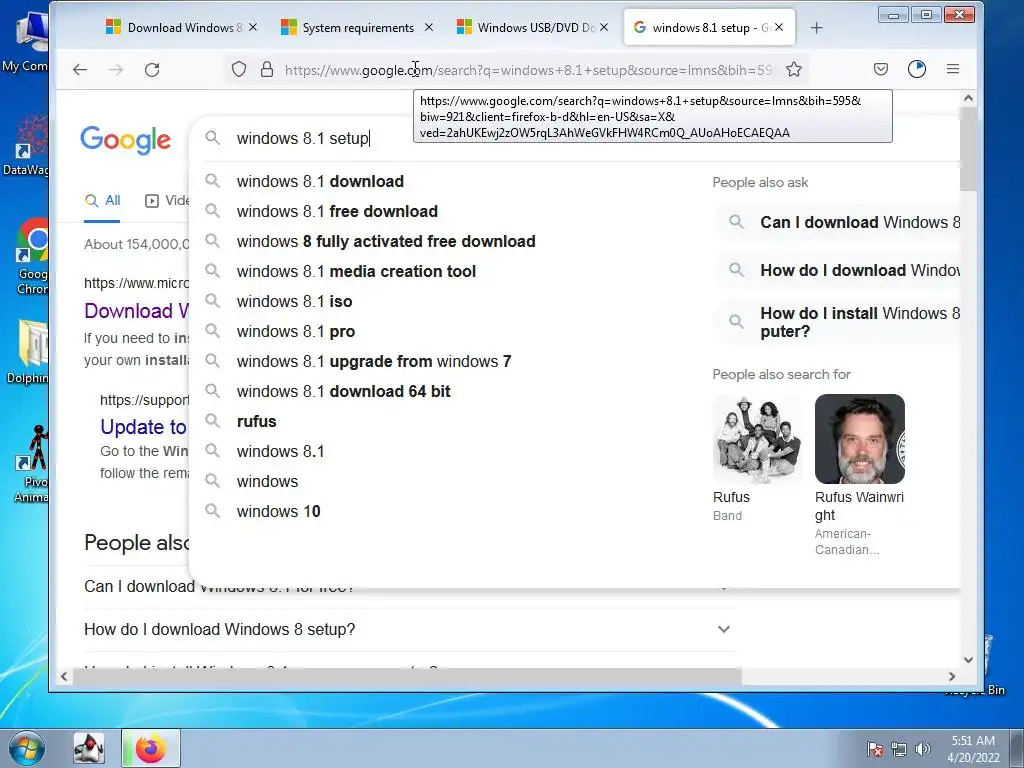Click the Firefox address bar URL

529,70
